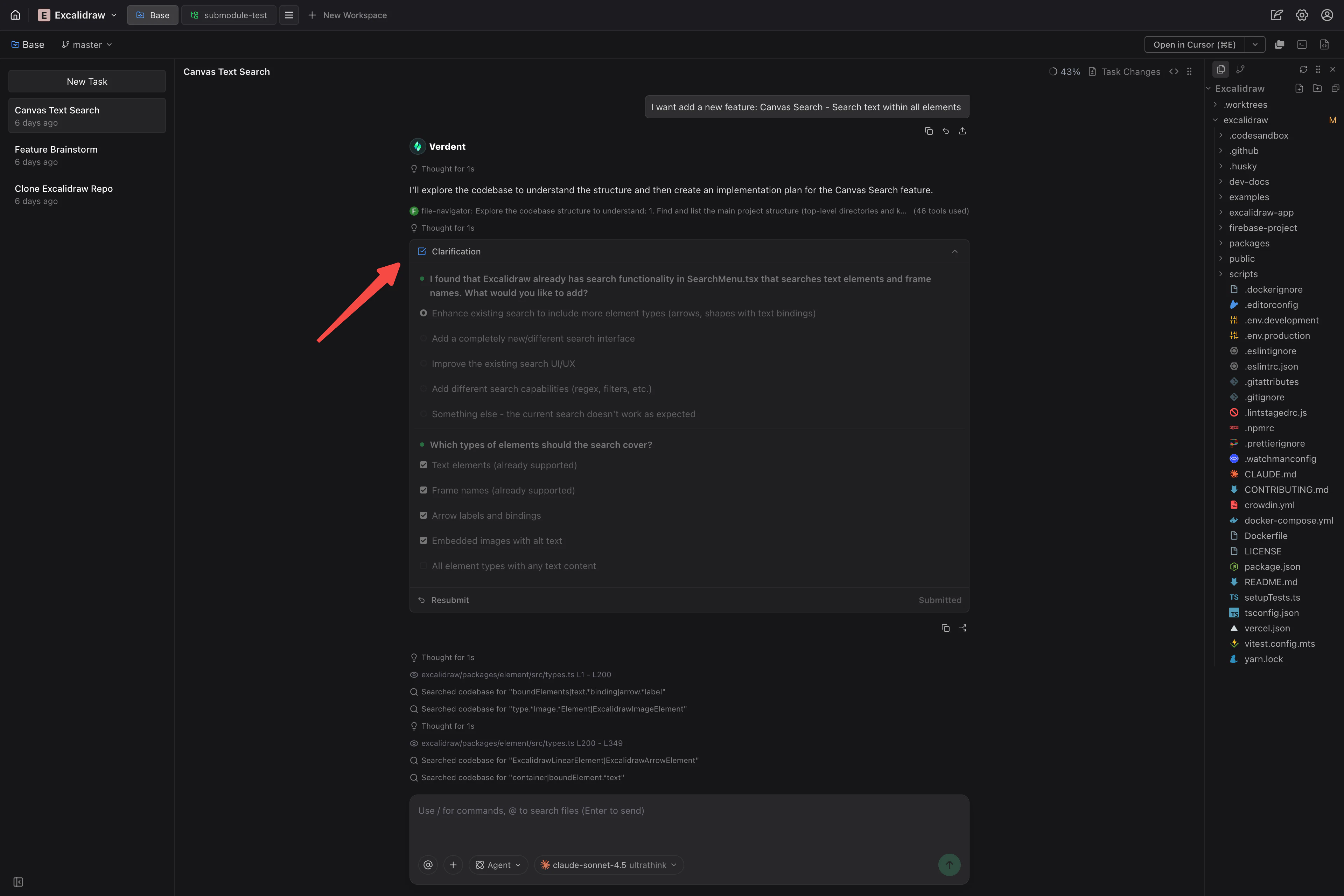Collapse all folders in the explorer
1344x896 pixels.
(x=1336, y=88)
